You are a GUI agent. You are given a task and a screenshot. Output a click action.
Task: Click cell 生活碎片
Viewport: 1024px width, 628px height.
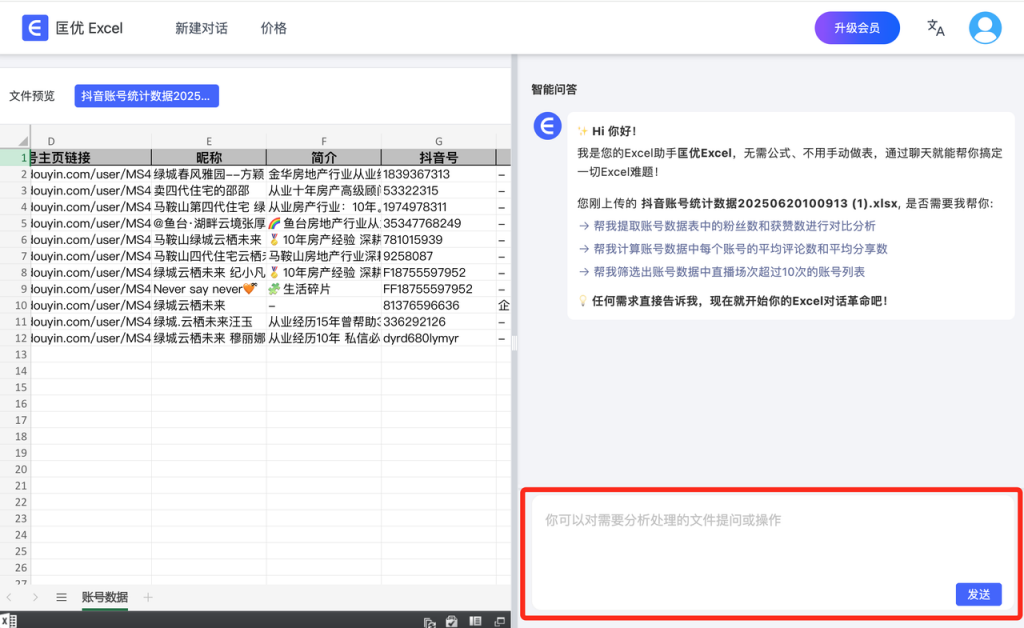point(324,289)
